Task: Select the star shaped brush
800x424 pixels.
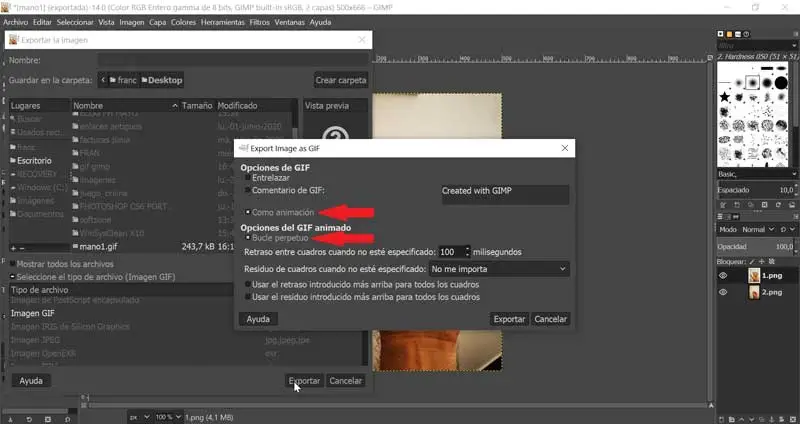Action: tap(724, 97)
